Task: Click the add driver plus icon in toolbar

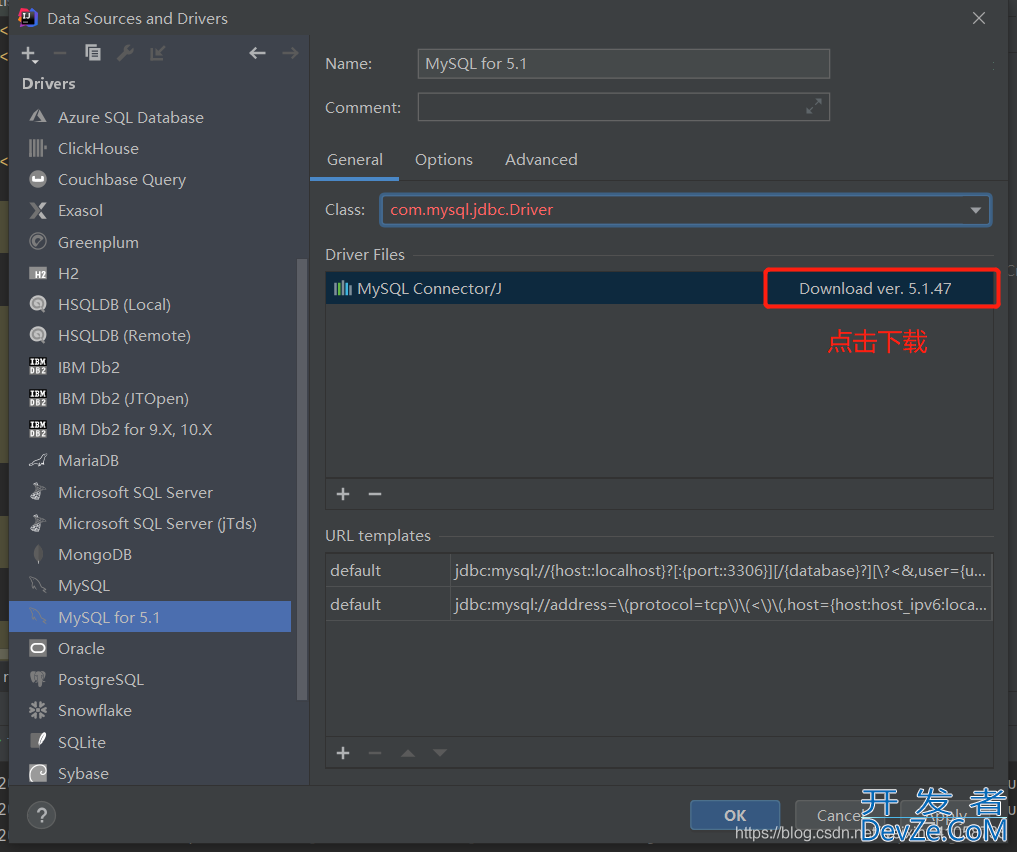Action: [29, 54]
